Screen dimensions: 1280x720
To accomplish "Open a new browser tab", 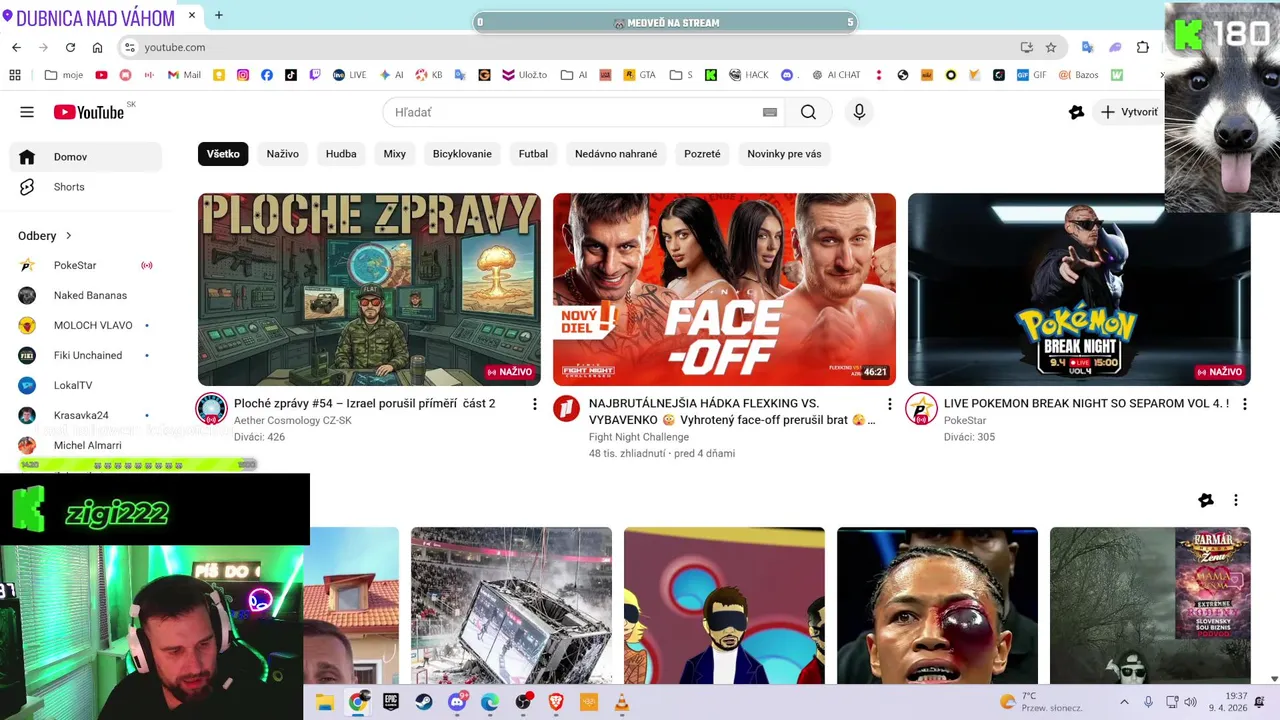I will pos(219,15).
